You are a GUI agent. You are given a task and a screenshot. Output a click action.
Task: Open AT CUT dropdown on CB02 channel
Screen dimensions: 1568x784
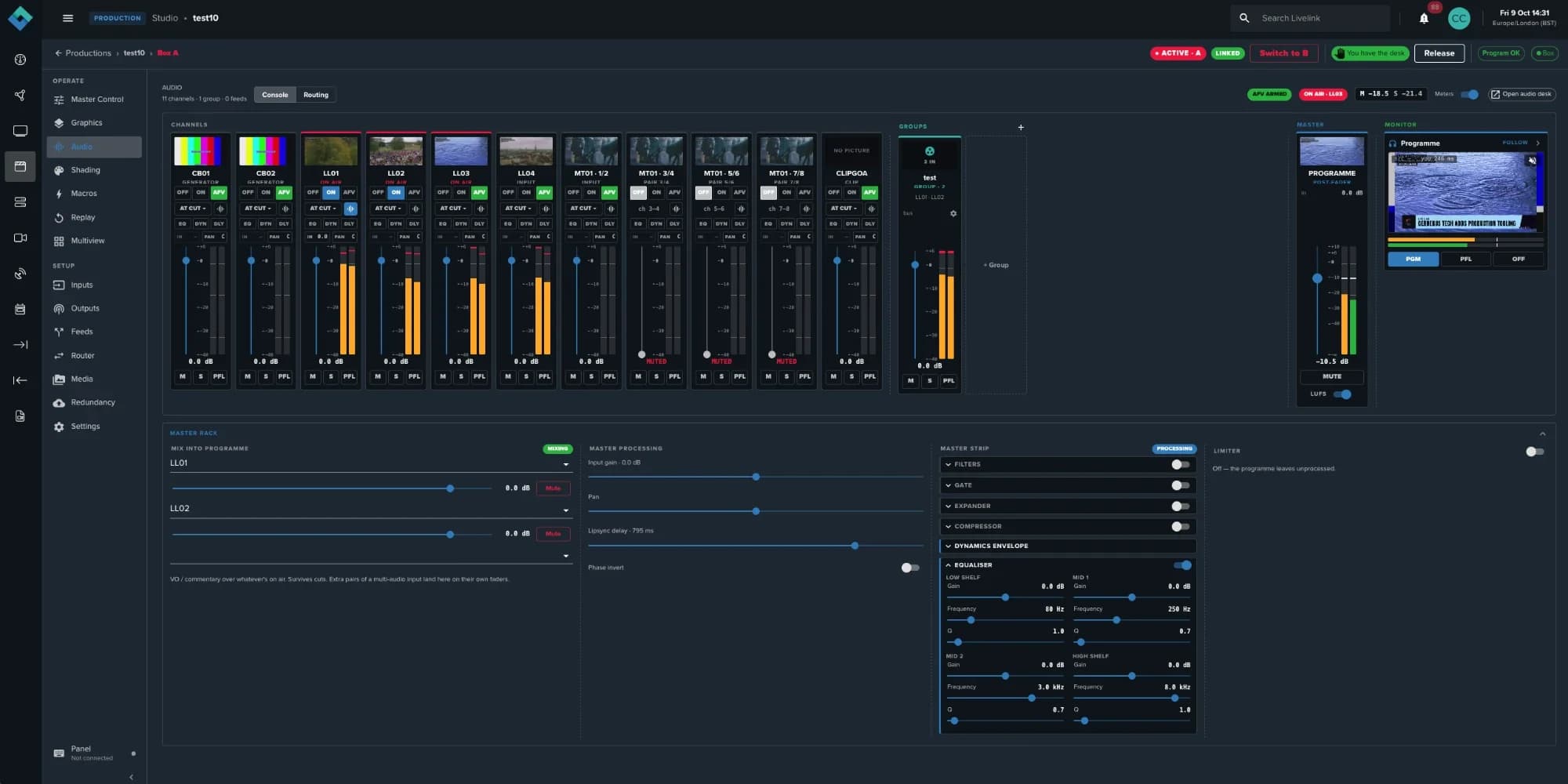point(257,209)
